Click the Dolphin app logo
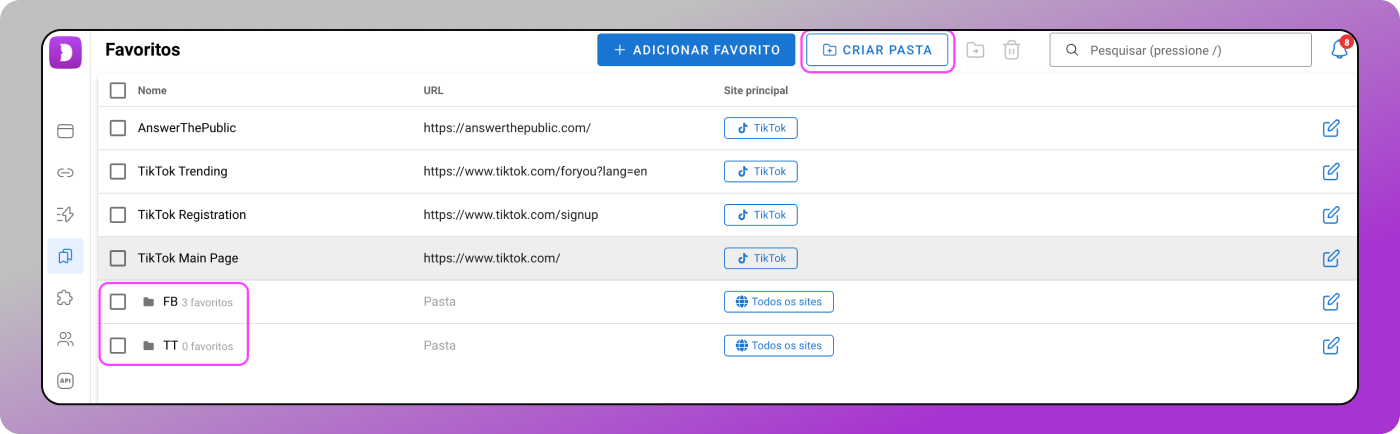 [x=65, y=52]
